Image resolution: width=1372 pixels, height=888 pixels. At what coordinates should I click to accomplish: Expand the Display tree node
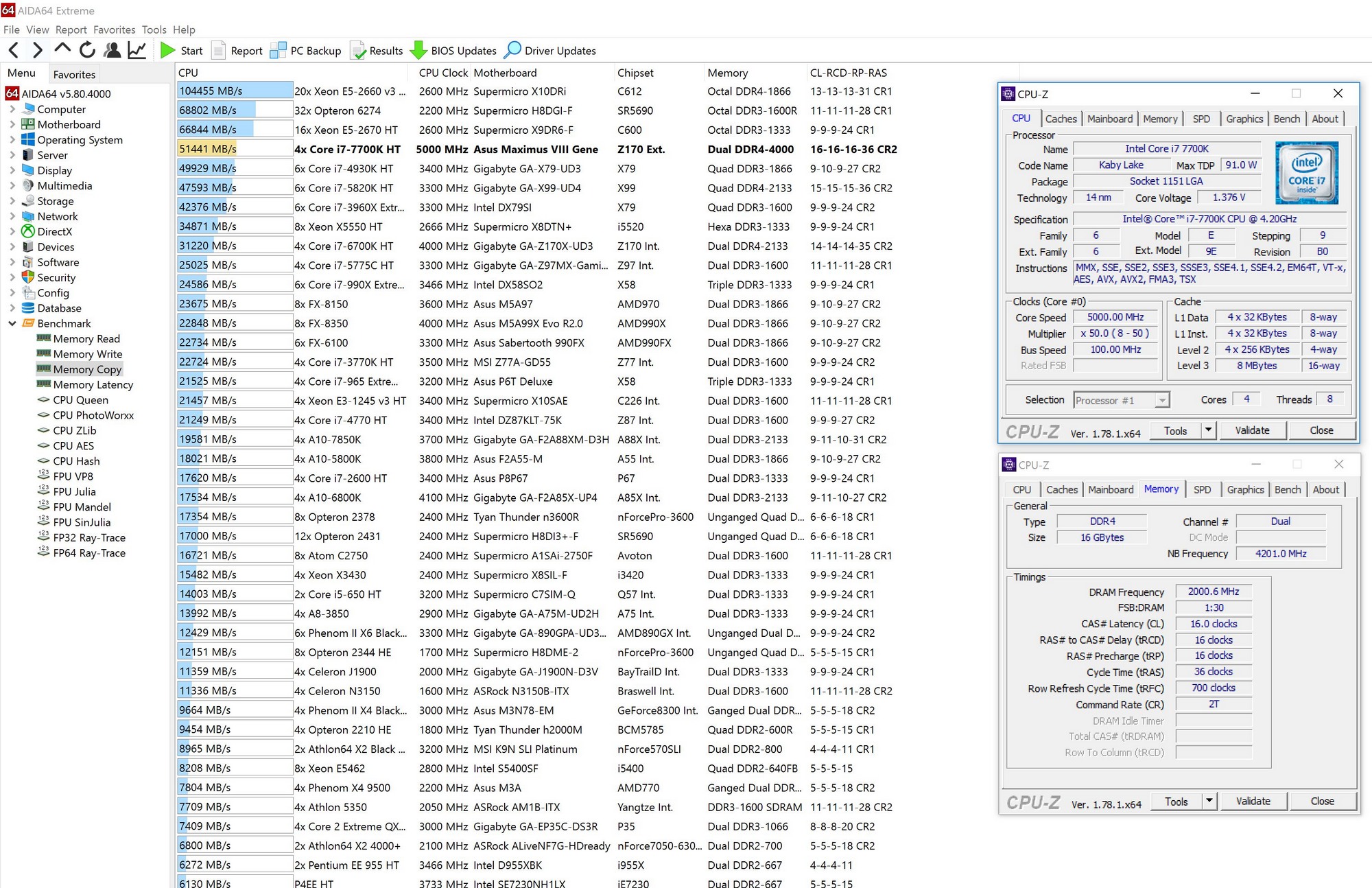tap(12, 170)
